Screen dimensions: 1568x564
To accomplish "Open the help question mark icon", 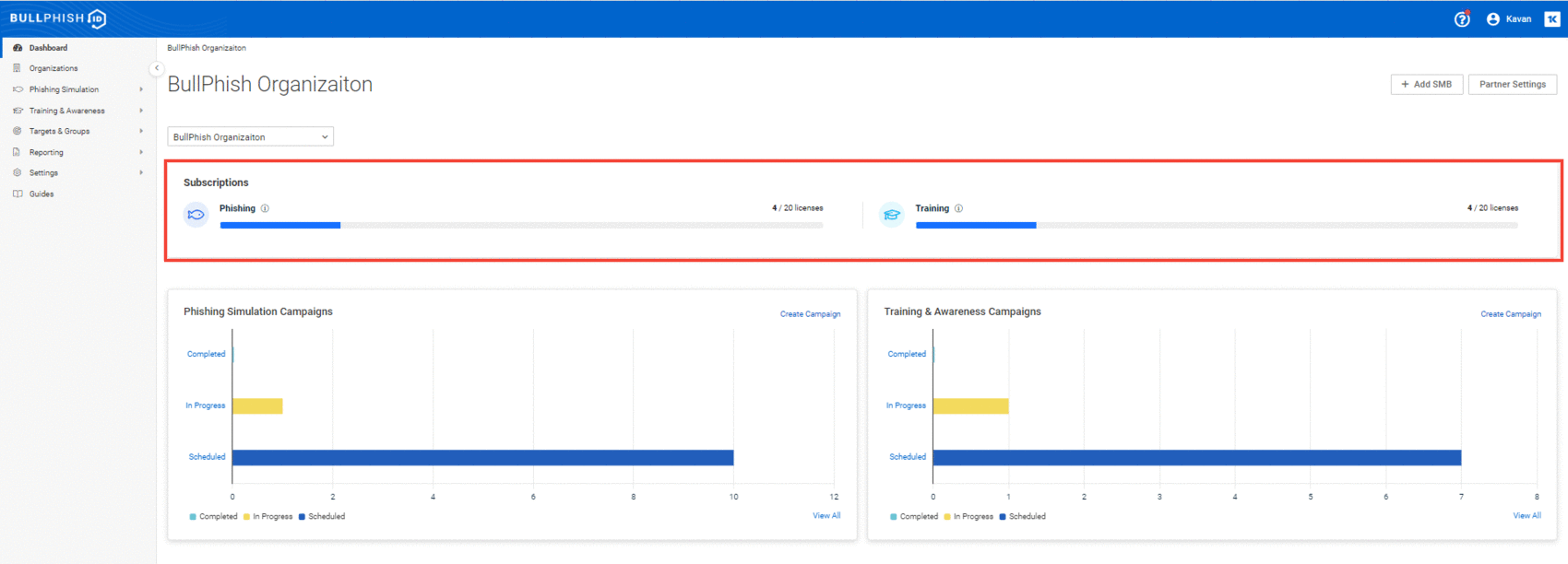I will (x=1462, y=18).
